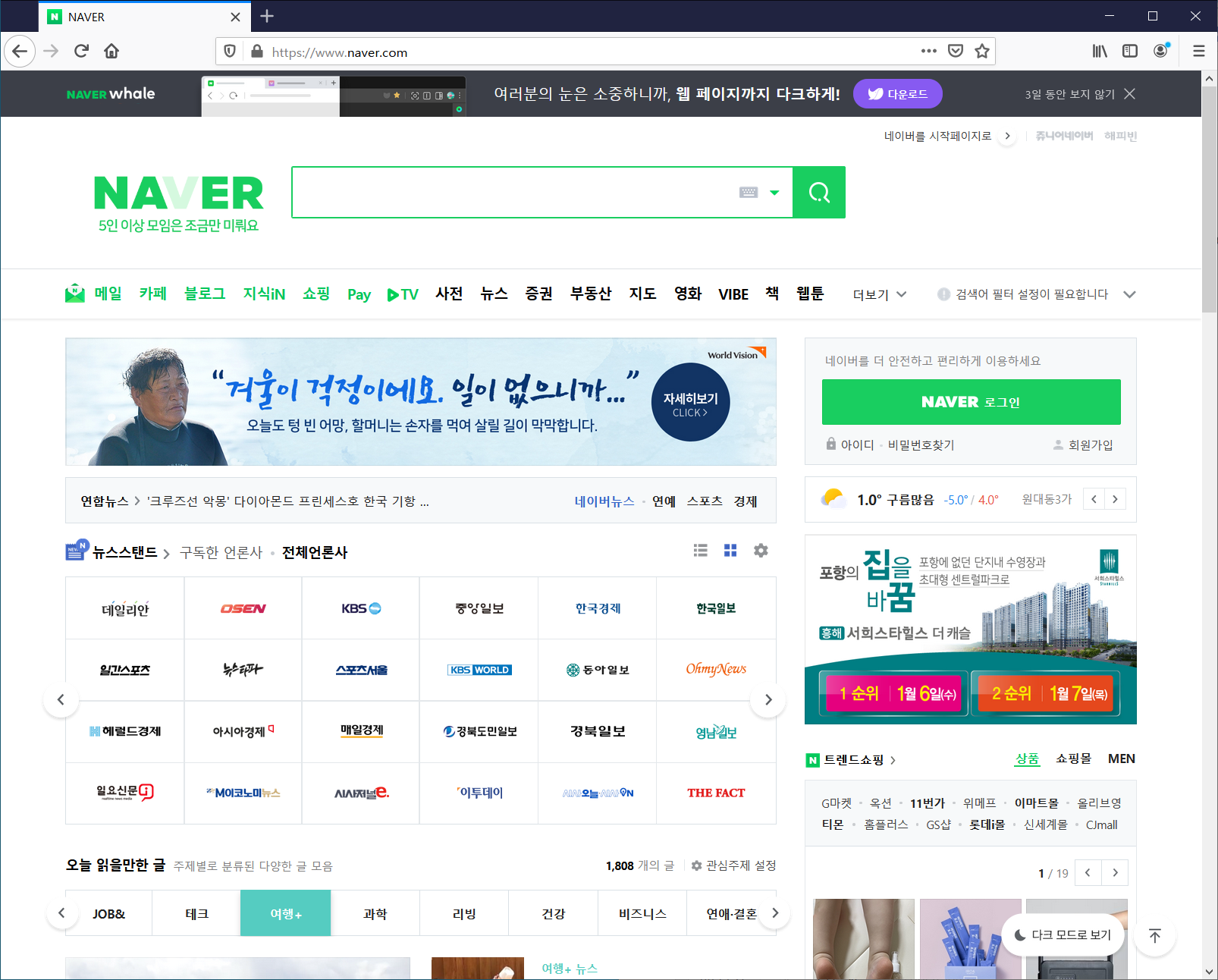Image resolution: width=1218 pixels, height=980 pixels.
Task: Open 카페 in the service menu
Action: pos(152,294)
